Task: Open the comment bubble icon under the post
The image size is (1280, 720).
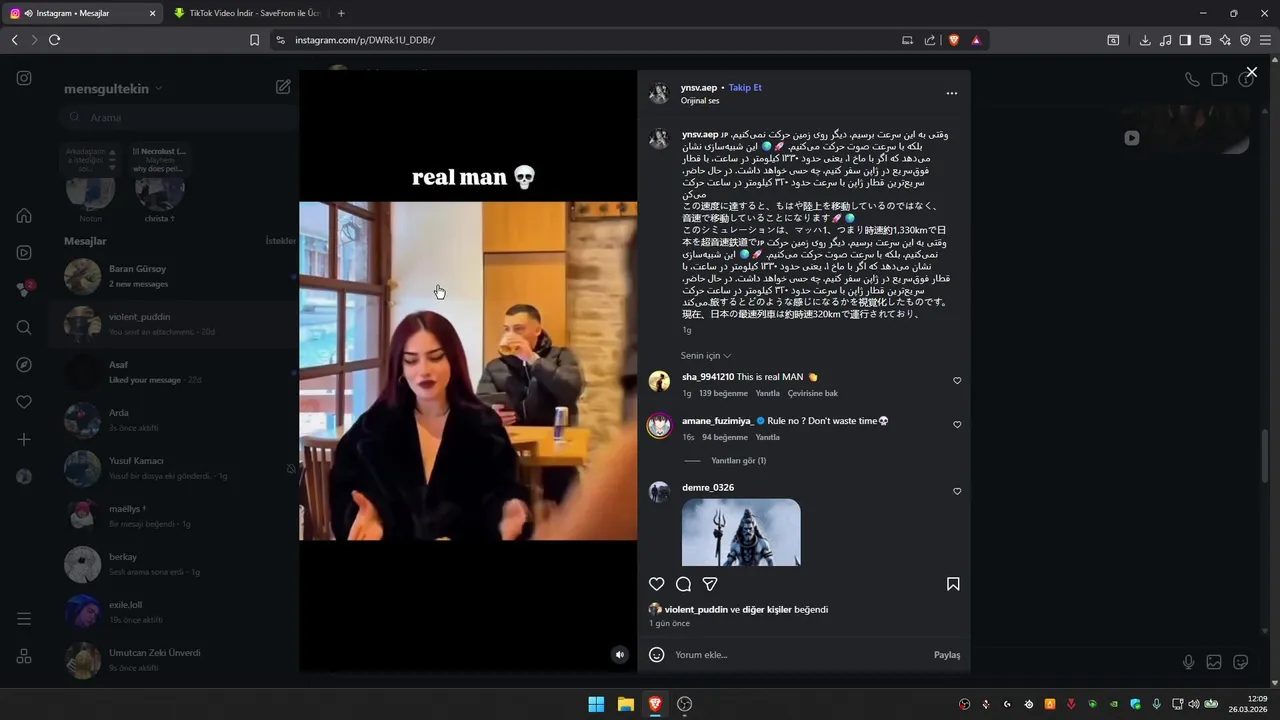Action: coord(683,584)
